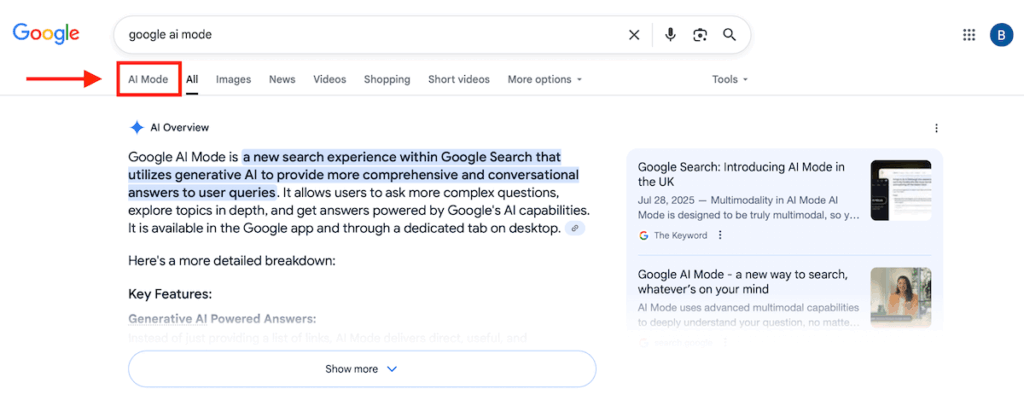Click thumbnail of UK AI Mode article
This screenshot has height=400, width=1024.
coord(901,190)
